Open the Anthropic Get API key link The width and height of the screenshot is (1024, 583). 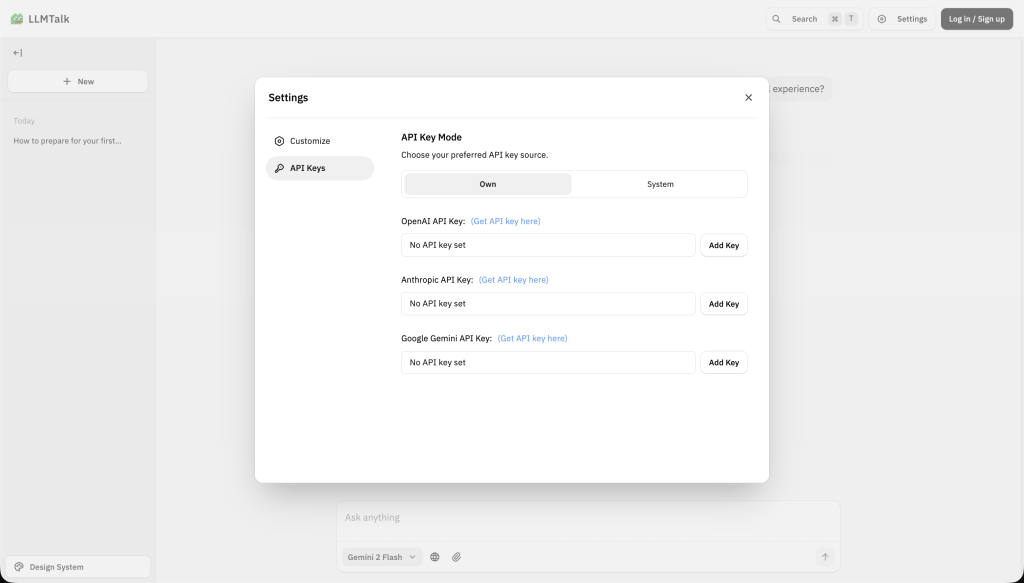(513, 280)
